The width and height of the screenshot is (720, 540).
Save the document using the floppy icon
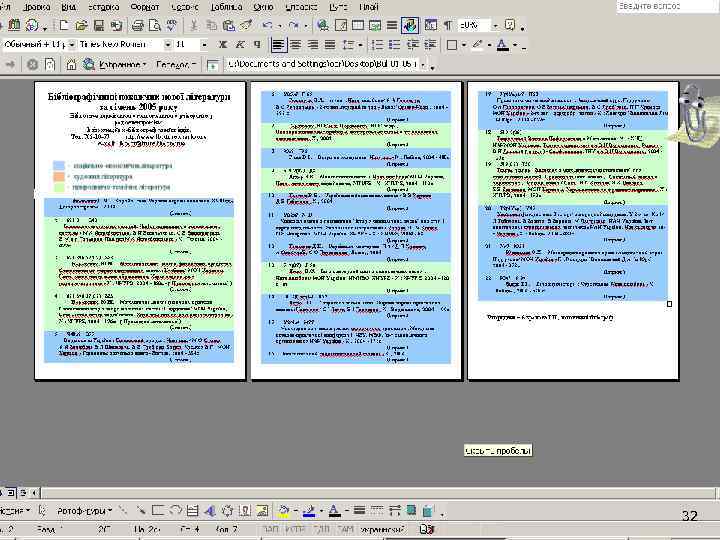pyautogui.click(x=99, y=26)
